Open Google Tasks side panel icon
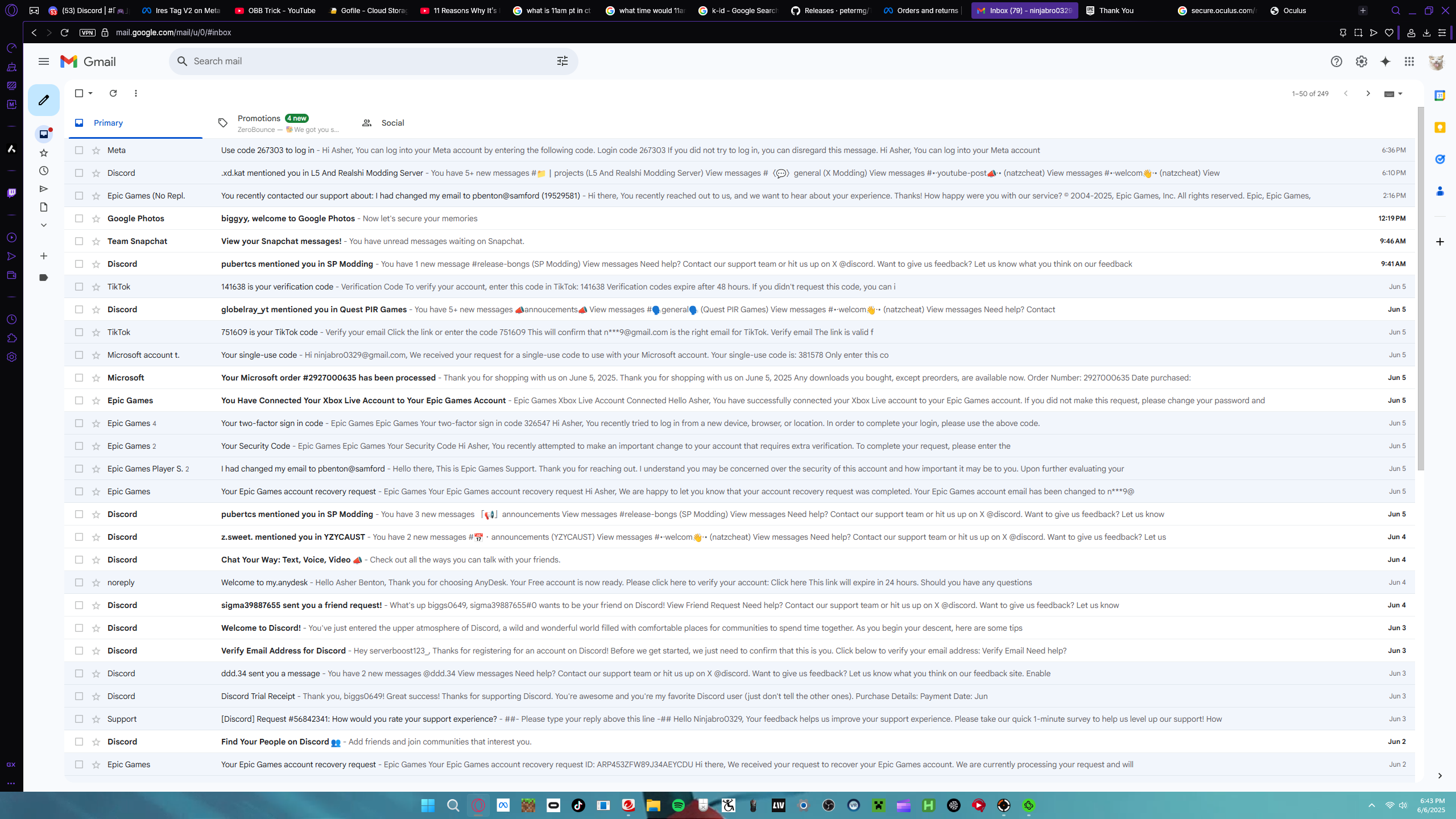Image resolution: width=1456 pixels, height=819 pixels. (1440, 159)
